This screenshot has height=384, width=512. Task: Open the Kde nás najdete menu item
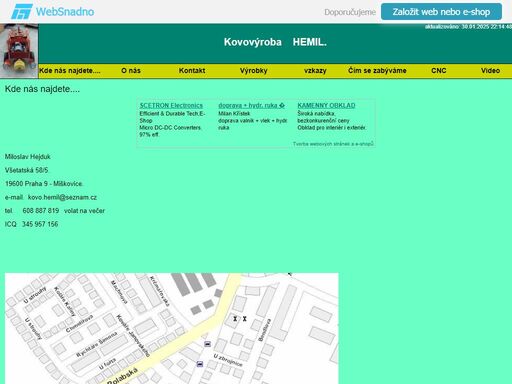click(70, 71)
